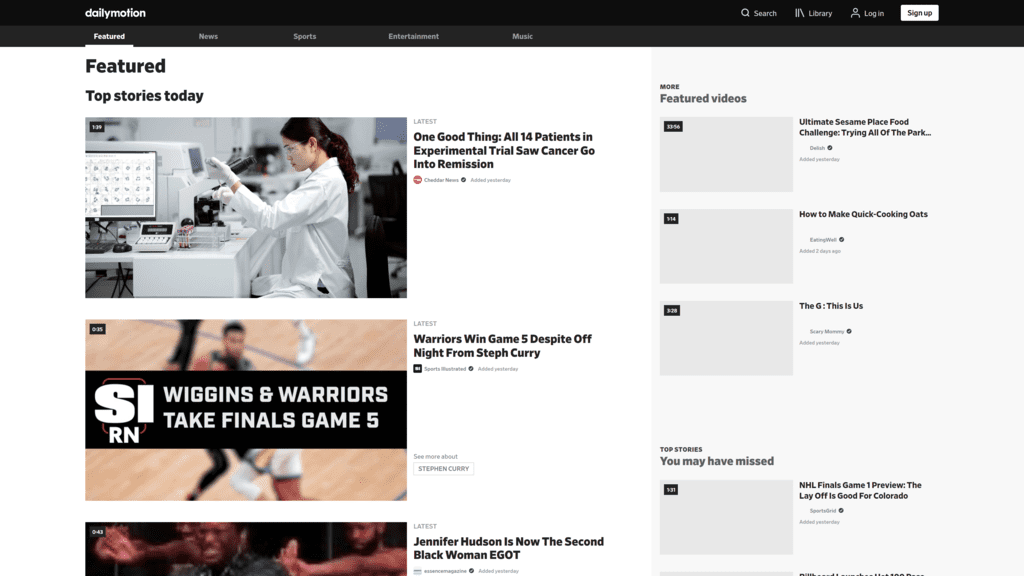Image resolution: width=1024 pixels, height=576 pixels.
Task: Open the News tab
Action: coord(208,37)
